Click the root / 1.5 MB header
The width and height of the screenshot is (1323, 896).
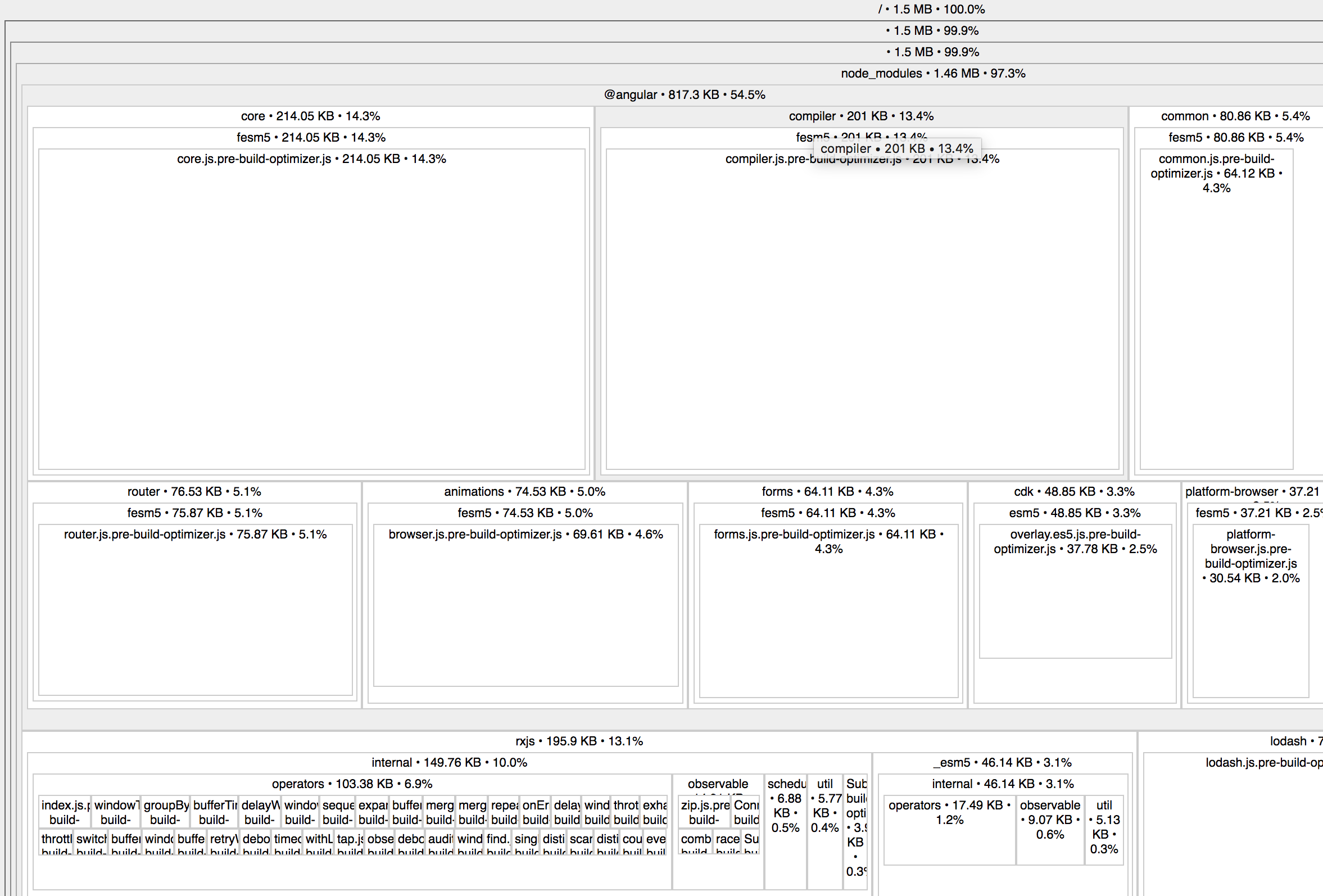pos(931,9)
